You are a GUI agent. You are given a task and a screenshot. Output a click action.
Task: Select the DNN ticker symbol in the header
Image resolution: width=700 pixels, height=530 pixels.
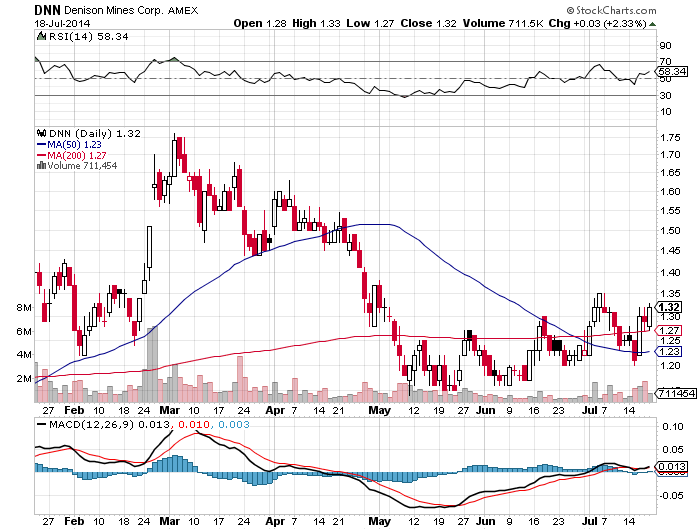47,10
